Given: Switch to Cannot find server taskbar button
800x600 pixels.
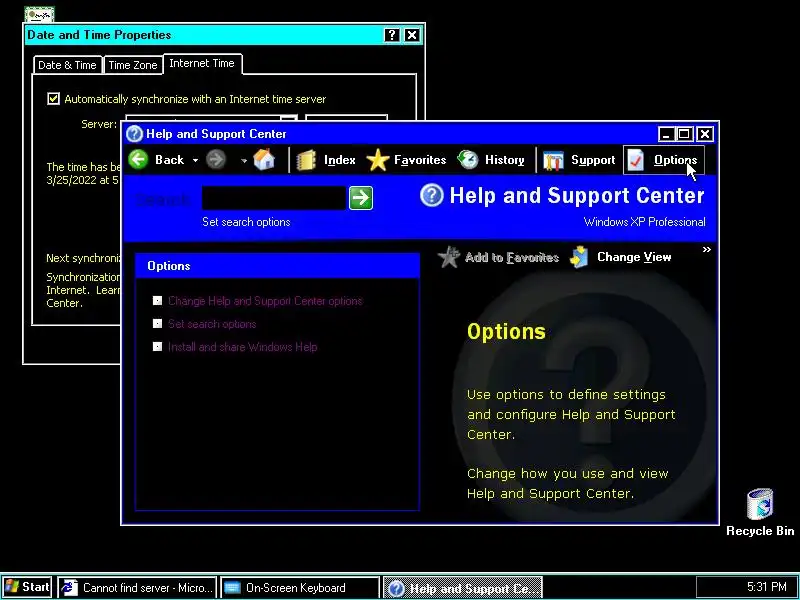Looking at the screenshot, I should click(137, 588).
